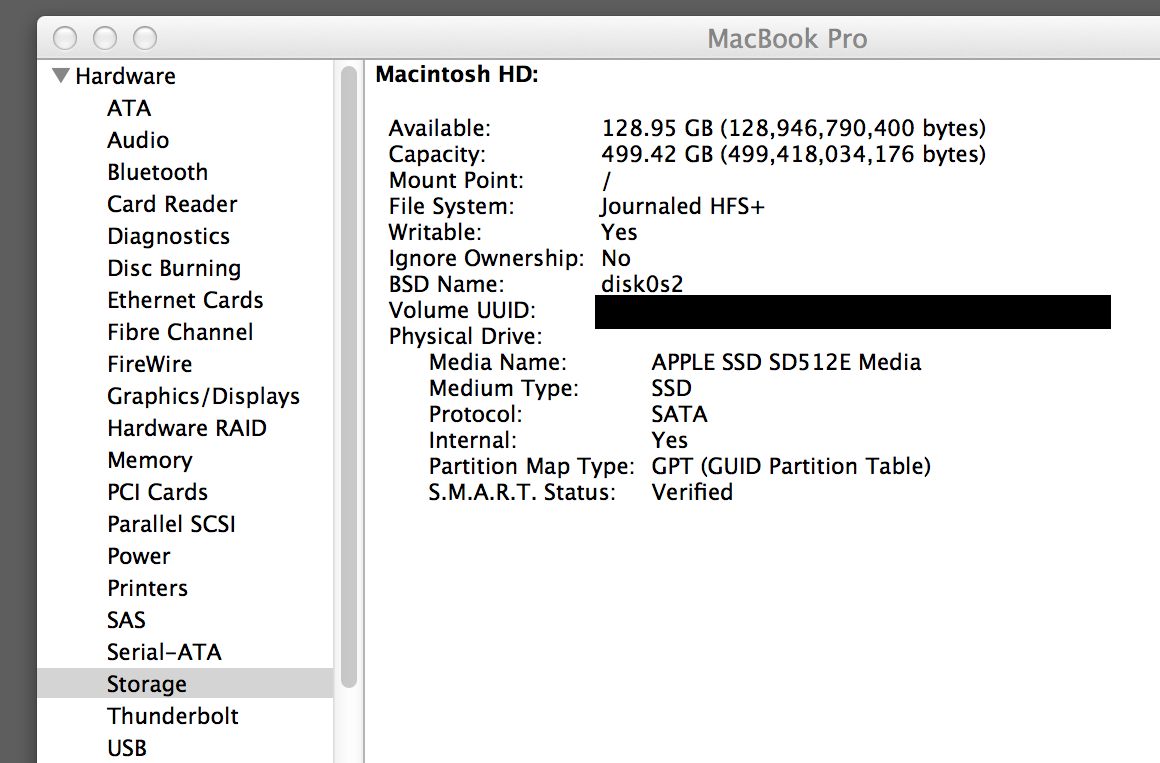This screenshot has height=763, width=1160.
Task: Select Graphics/Displays in sidebar
Action: click(x=203, y=396)
